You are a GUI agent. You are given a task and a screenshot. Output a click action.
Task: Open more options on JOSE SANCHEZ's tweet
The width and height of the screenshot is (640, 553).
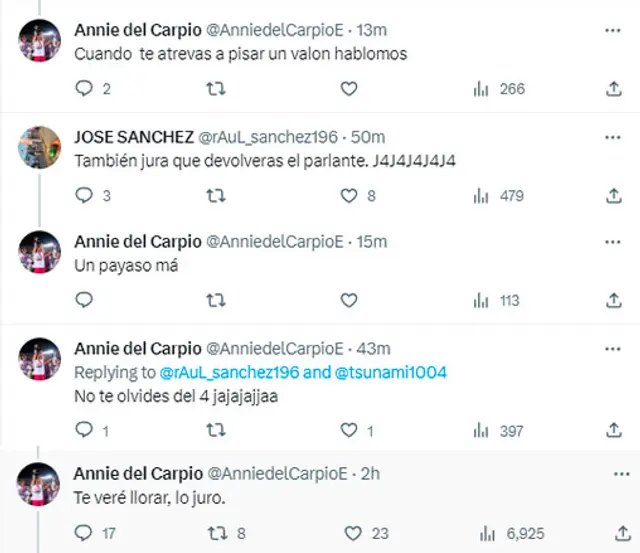point(612,135)
